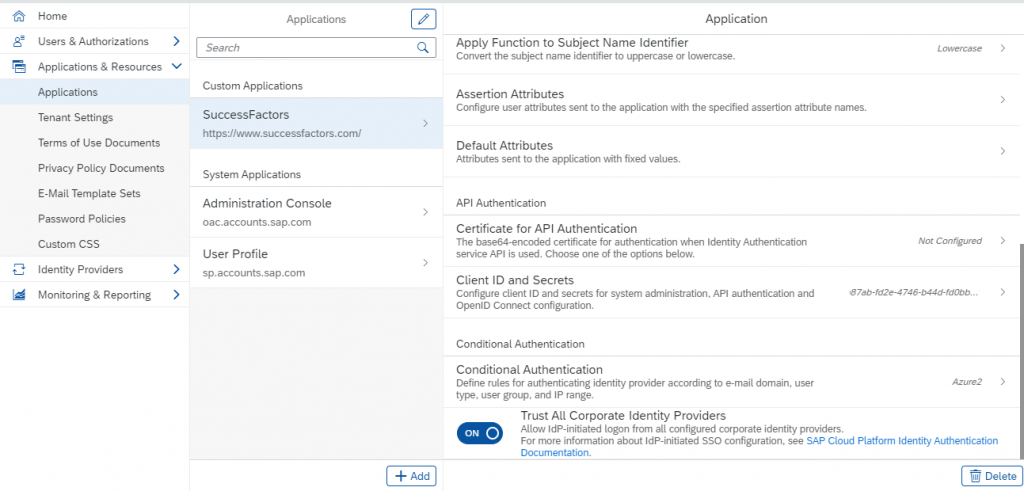Add a new application
The height and width of the screenshot is (491, 1024).
pyautogui.click(x=411, y=476)
